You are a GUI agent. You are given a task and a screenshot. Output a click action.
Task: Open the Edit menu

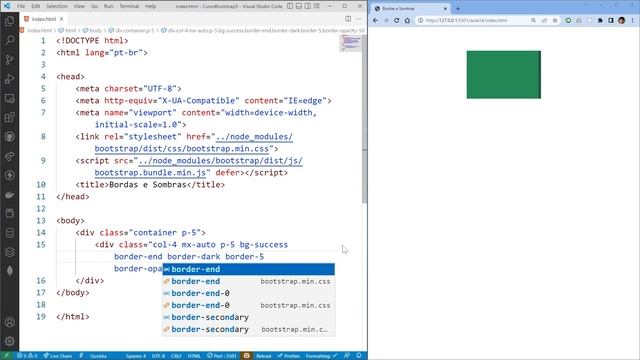[x=36, y=6]
